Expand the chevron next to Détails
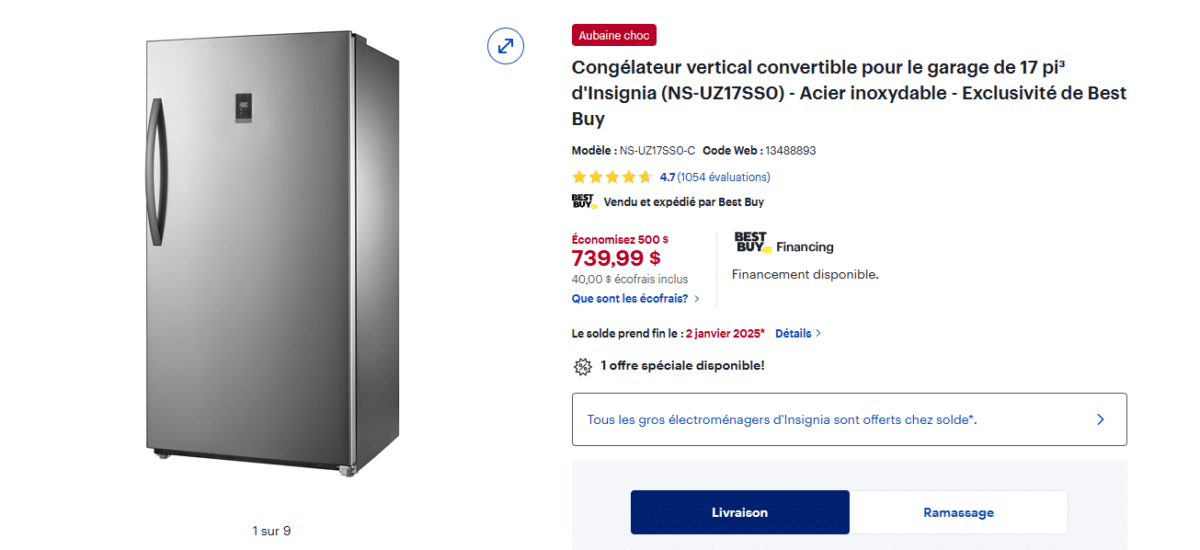The width and height of the screenshot is (1200, 550). click(x=818, y=333)
